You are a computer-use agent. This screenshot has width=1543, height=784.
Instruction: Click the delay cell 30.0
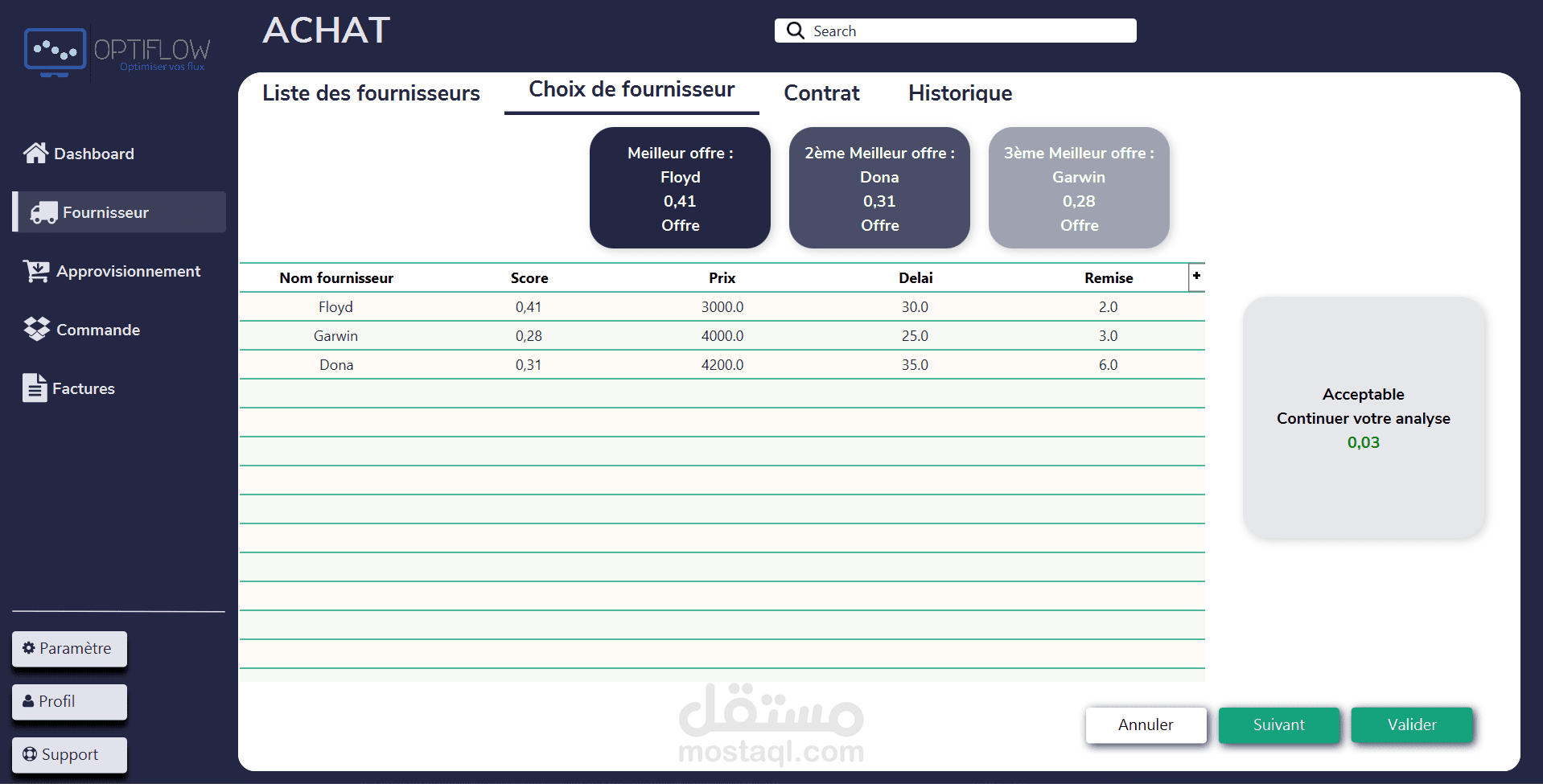(x=915, y=306)
